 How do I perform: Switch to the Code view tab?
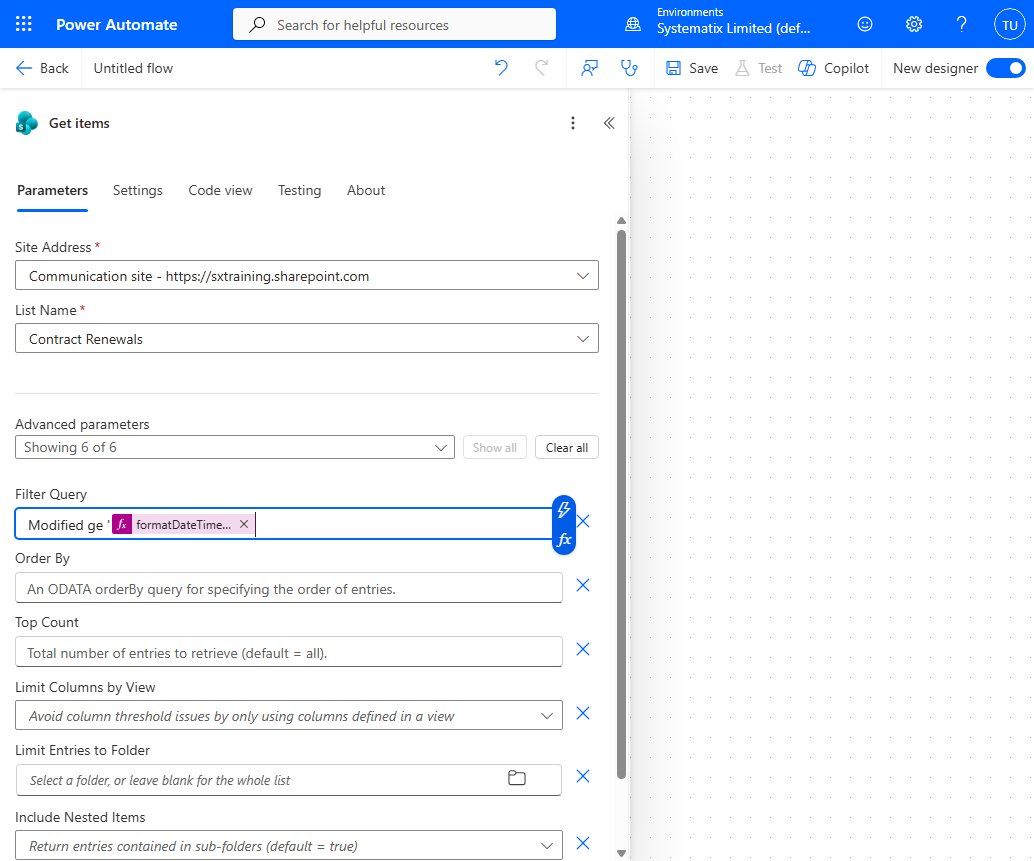(x=220, y=191)
